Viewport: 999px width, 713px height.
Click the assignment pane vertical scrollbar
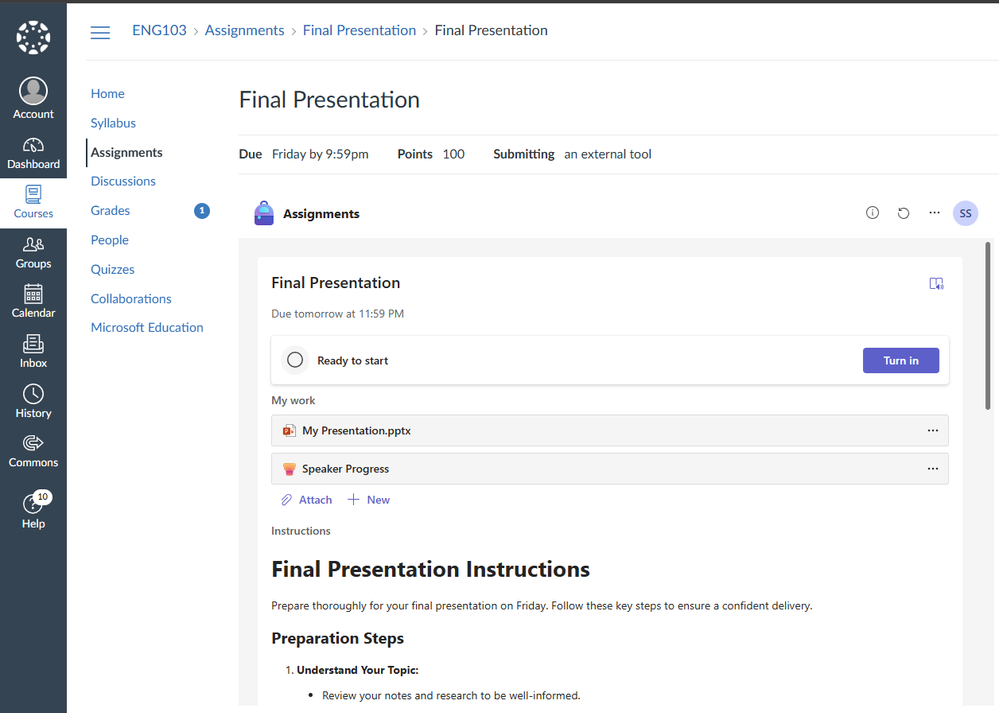coord(988,330)
